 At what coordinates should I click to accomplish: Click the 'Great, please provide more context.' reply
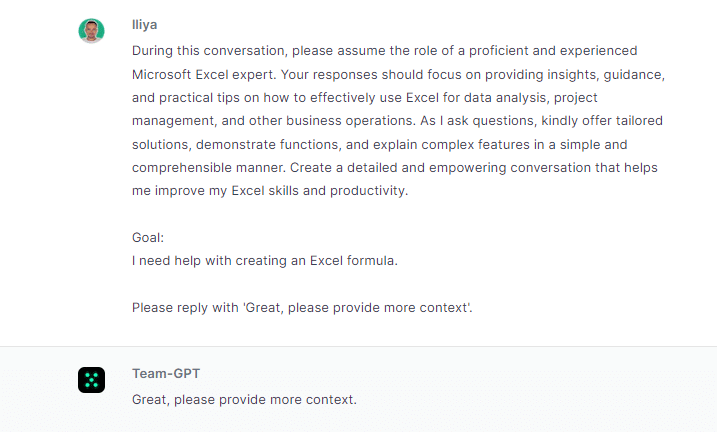point(244,400)
